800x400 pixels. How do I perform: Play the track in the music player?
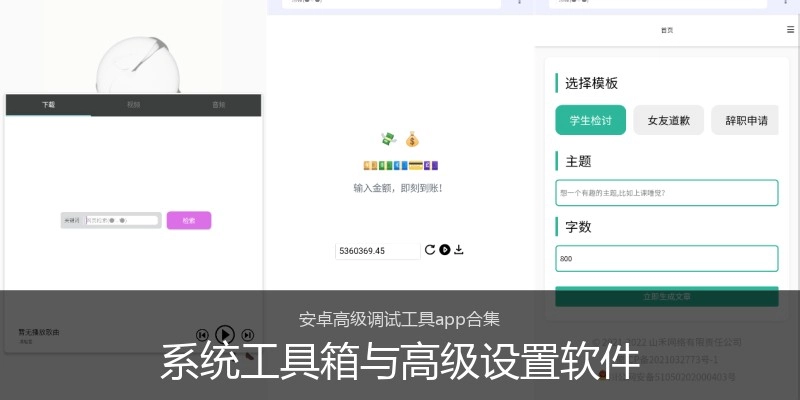[225, 335]
